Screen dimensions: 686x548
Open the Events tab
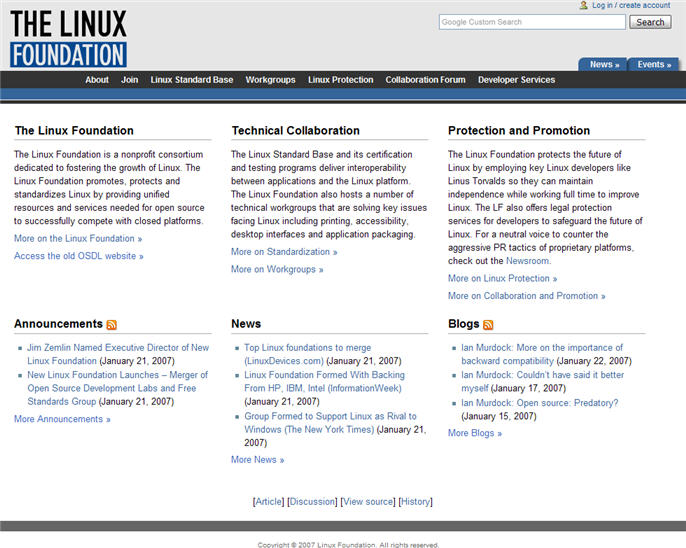point(654,64)
